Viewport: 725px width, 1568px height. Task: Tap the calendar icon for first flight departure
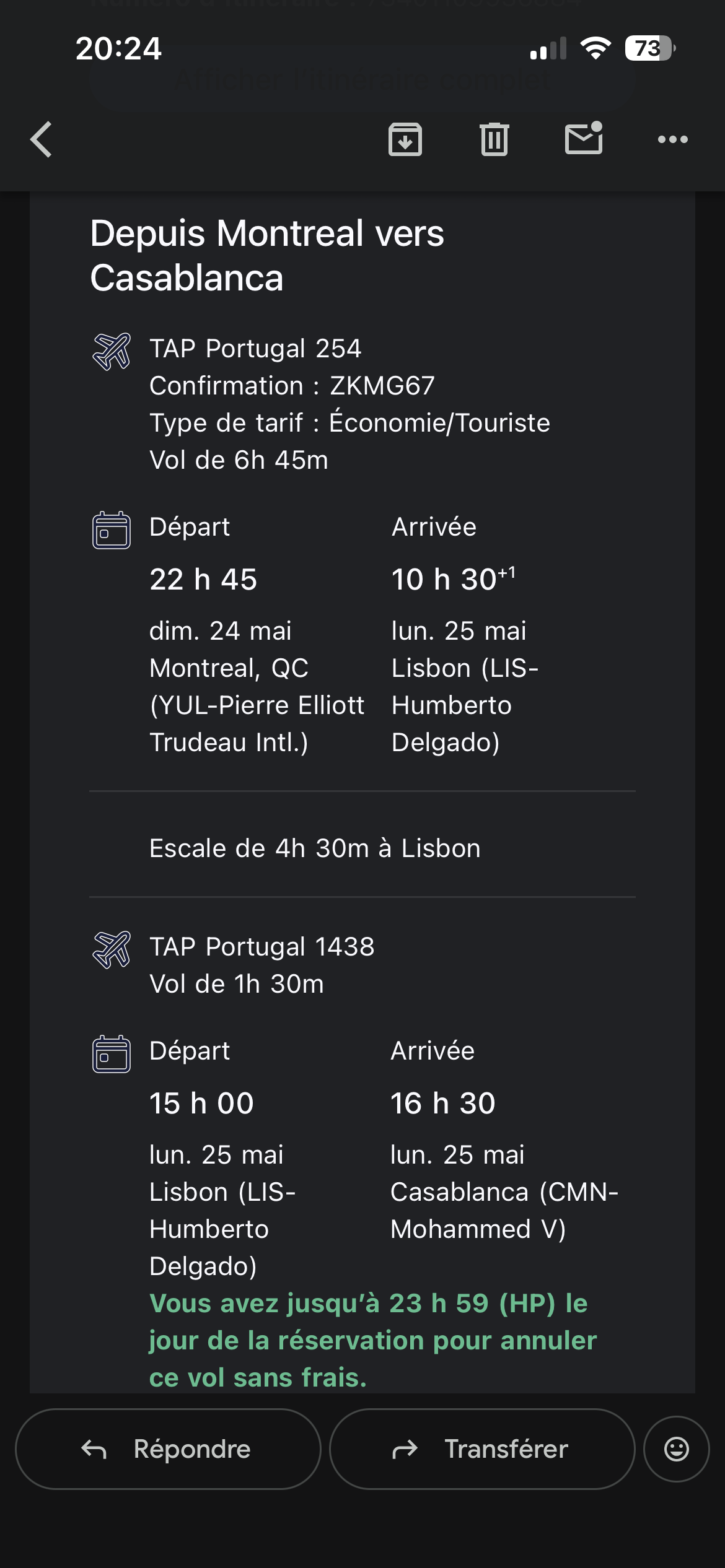(112, 530)
